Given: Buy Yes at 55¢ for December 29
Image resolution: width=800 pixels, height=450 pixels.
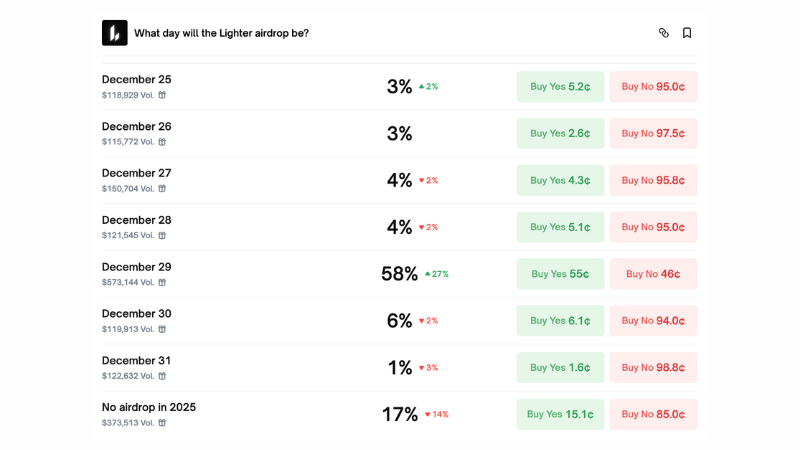Looking at the screenshot, I should (560, 274).
